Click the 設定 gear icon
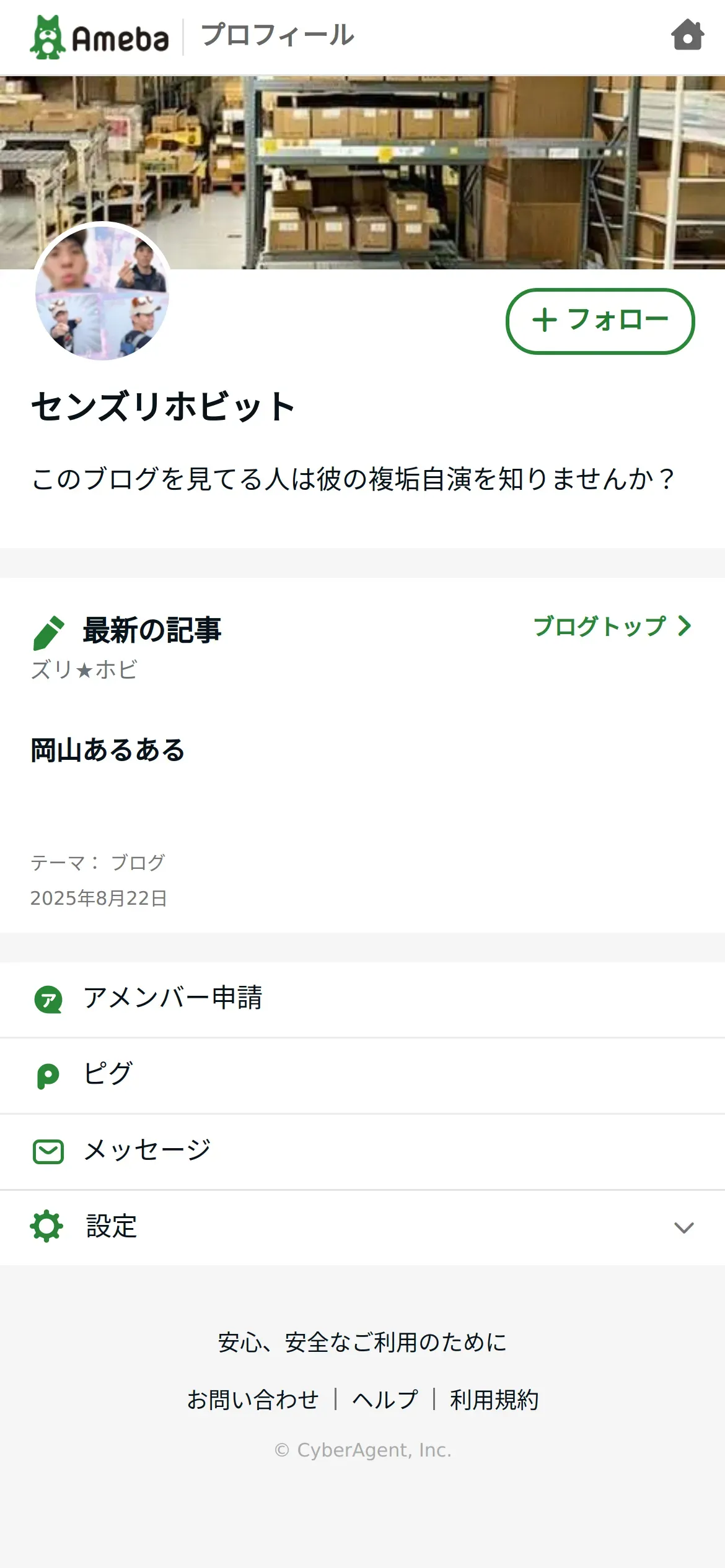725x1568 pixels. pyautogui.click(x=47, y=1227)
